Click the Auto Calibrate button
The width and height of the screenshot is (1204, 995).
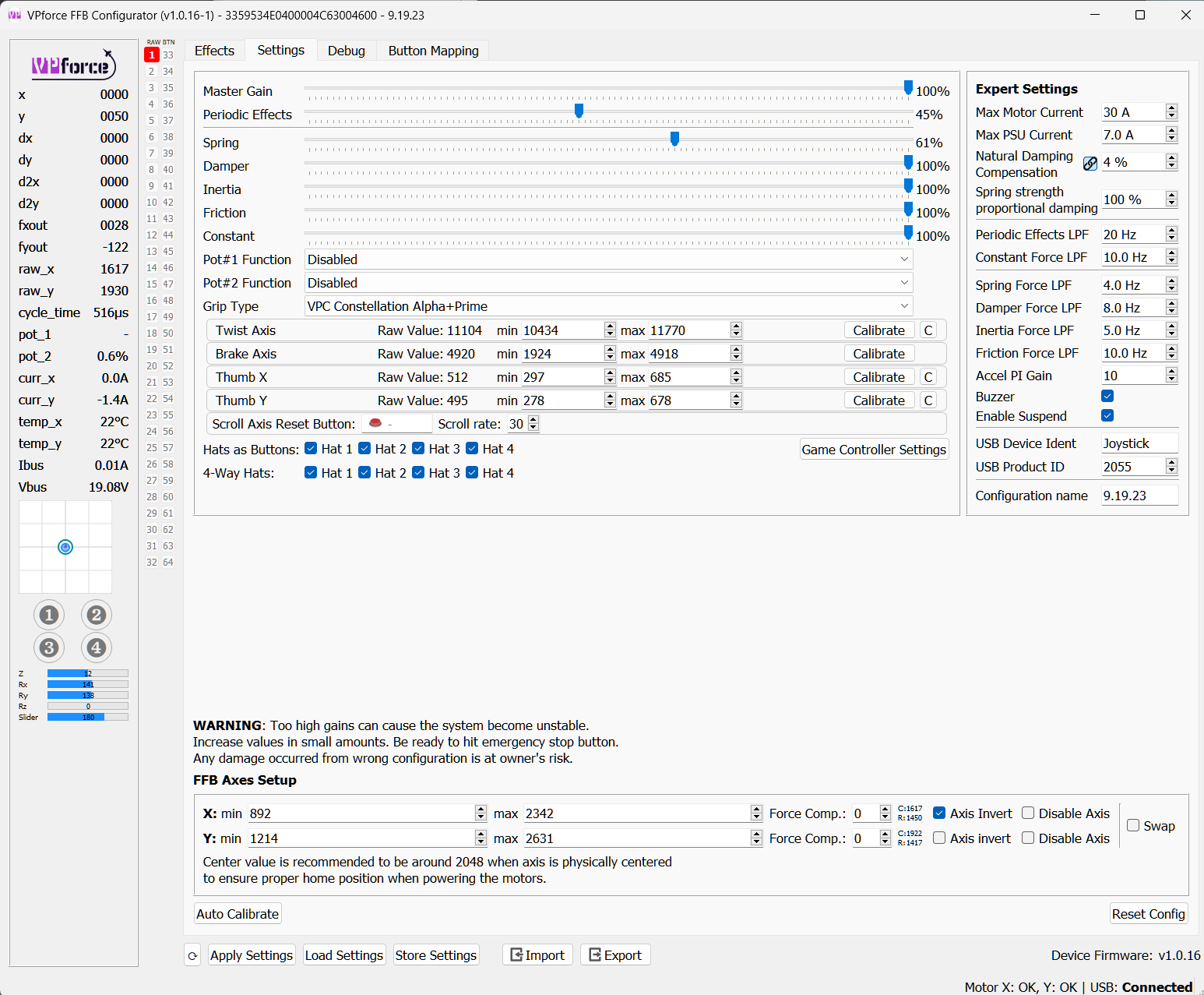pos(238,914)
